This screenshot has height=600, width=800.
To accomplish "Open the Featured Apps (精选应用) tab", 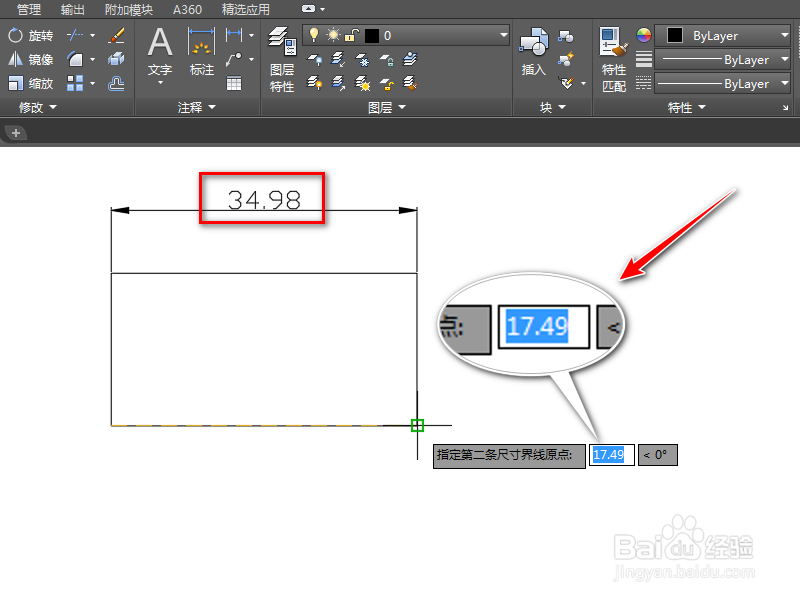I will (245, 9).
